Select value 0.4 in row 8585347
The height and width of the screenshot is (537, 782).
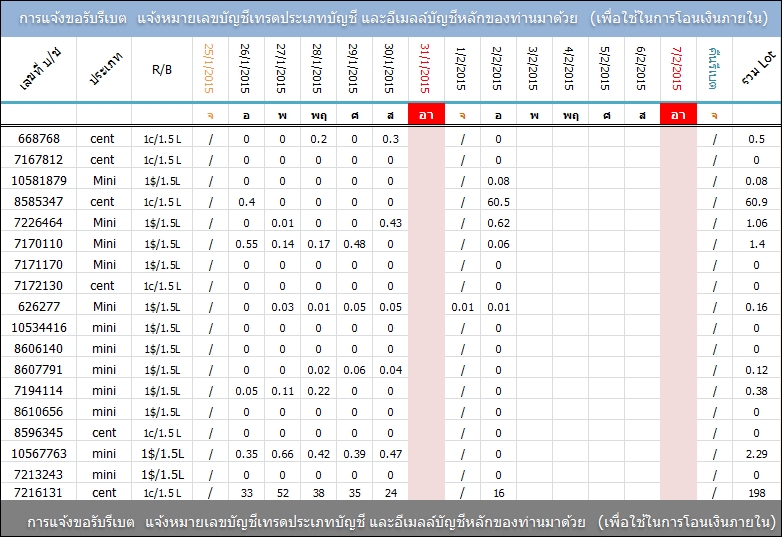coord(246,202)
